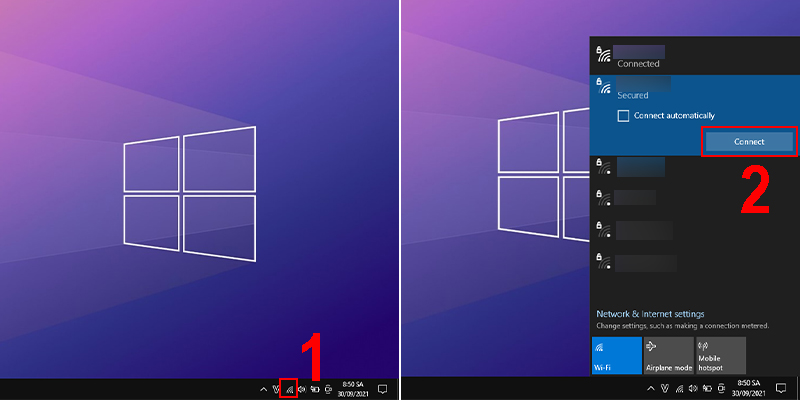The width and height of the screenshot is (800, 400).
Task: Open the V keyboard icon in right screenshot's tray
Action: click(665, 388)
